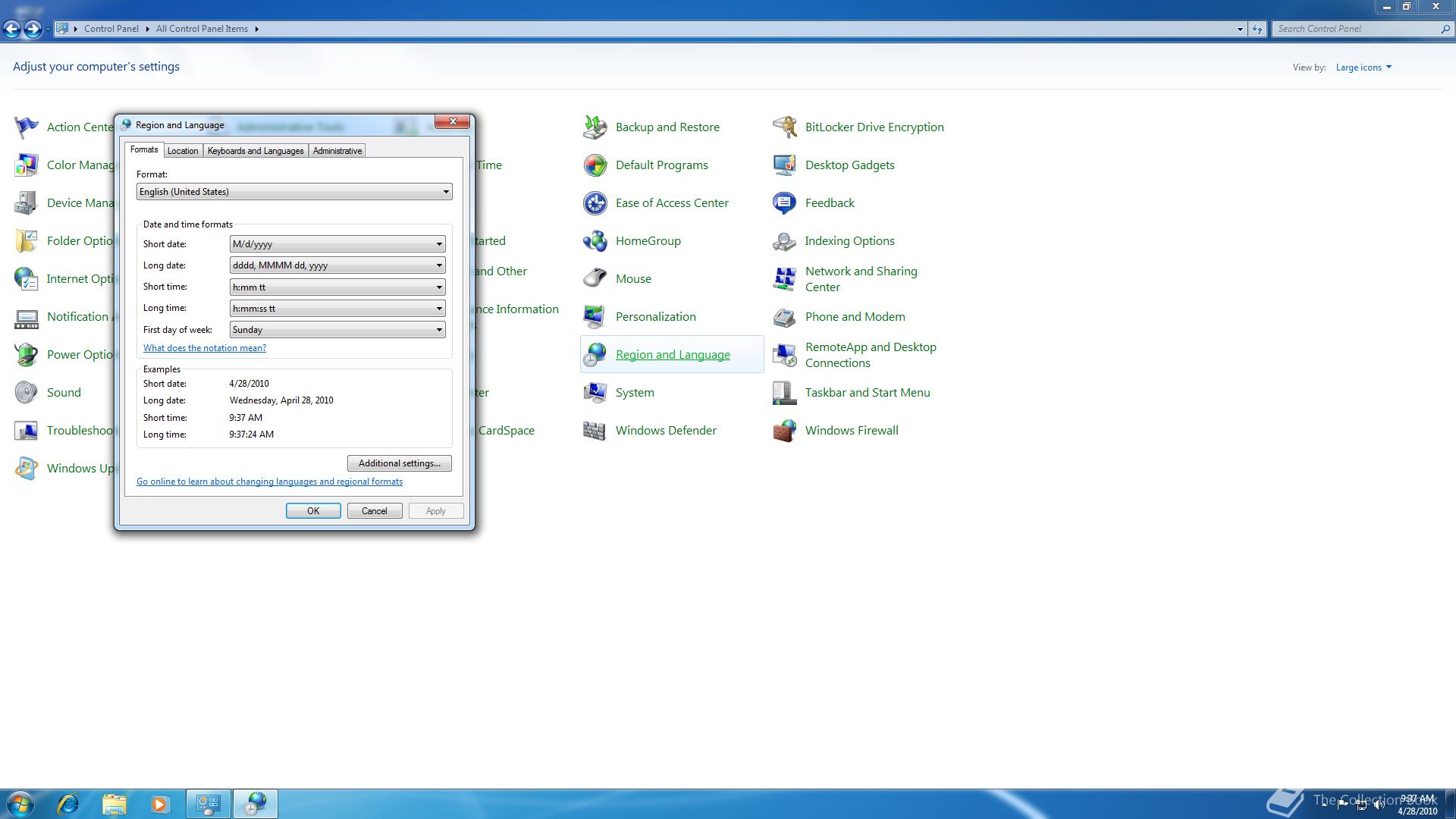Select the Formats tab
The width and height of the screenshot is (1456, 819).
tap(144, 149)
